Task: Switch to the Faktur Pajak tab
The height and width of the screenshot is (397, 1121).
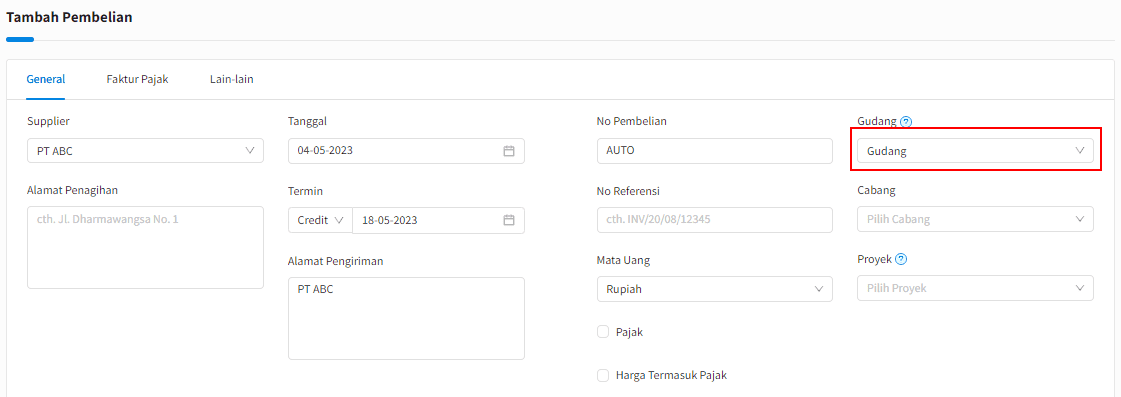Action: (x=137, y=79)
